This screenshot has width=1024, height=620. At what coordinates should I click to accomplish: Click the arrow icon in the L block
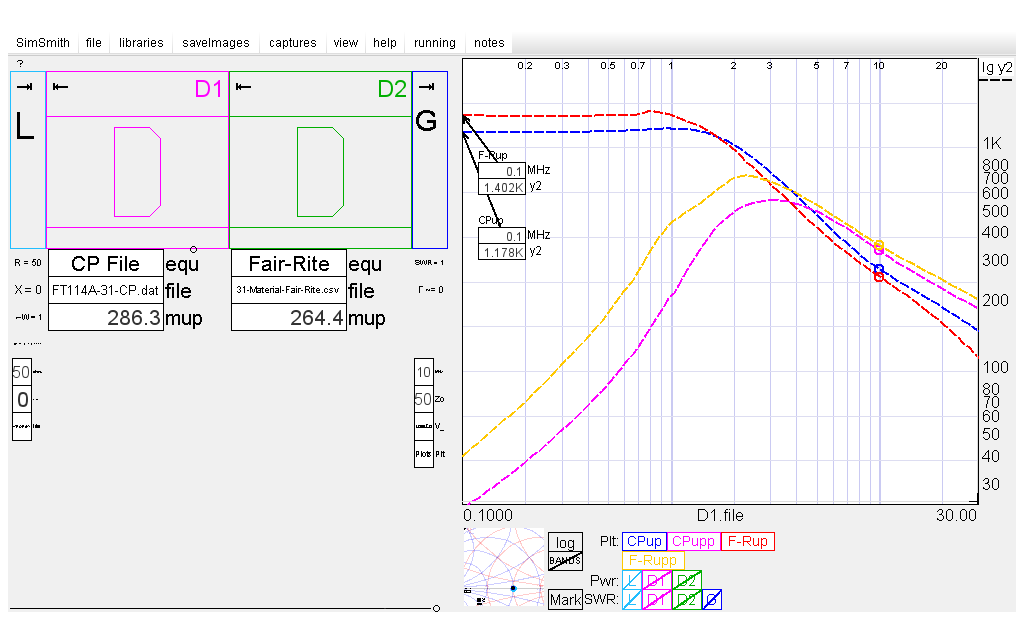coord(25,87)
